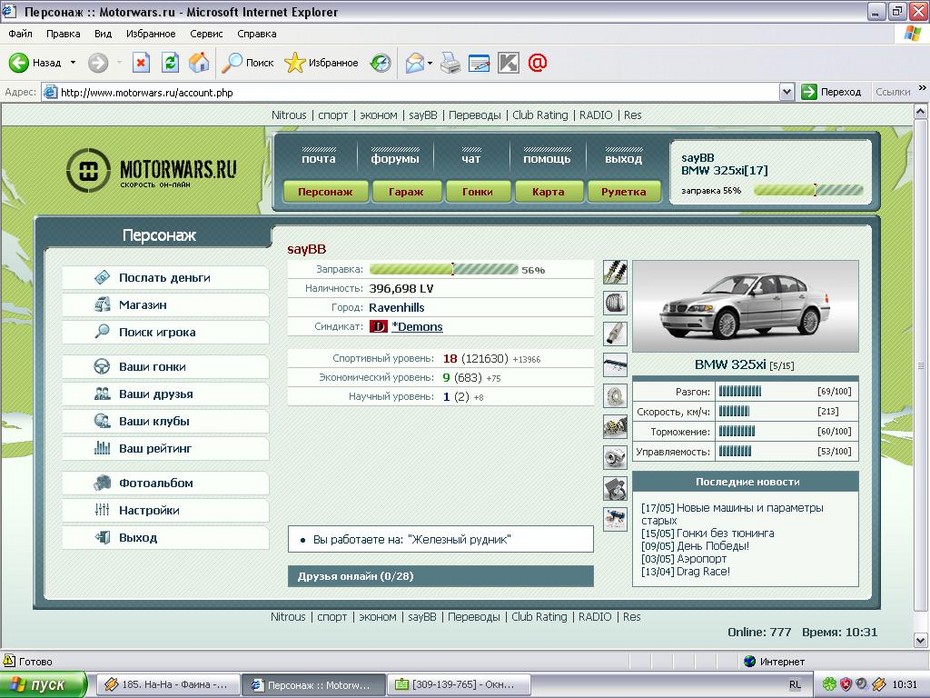Open чат in the top navigation
Screen dimensions: 930x698
click(471, 159)
